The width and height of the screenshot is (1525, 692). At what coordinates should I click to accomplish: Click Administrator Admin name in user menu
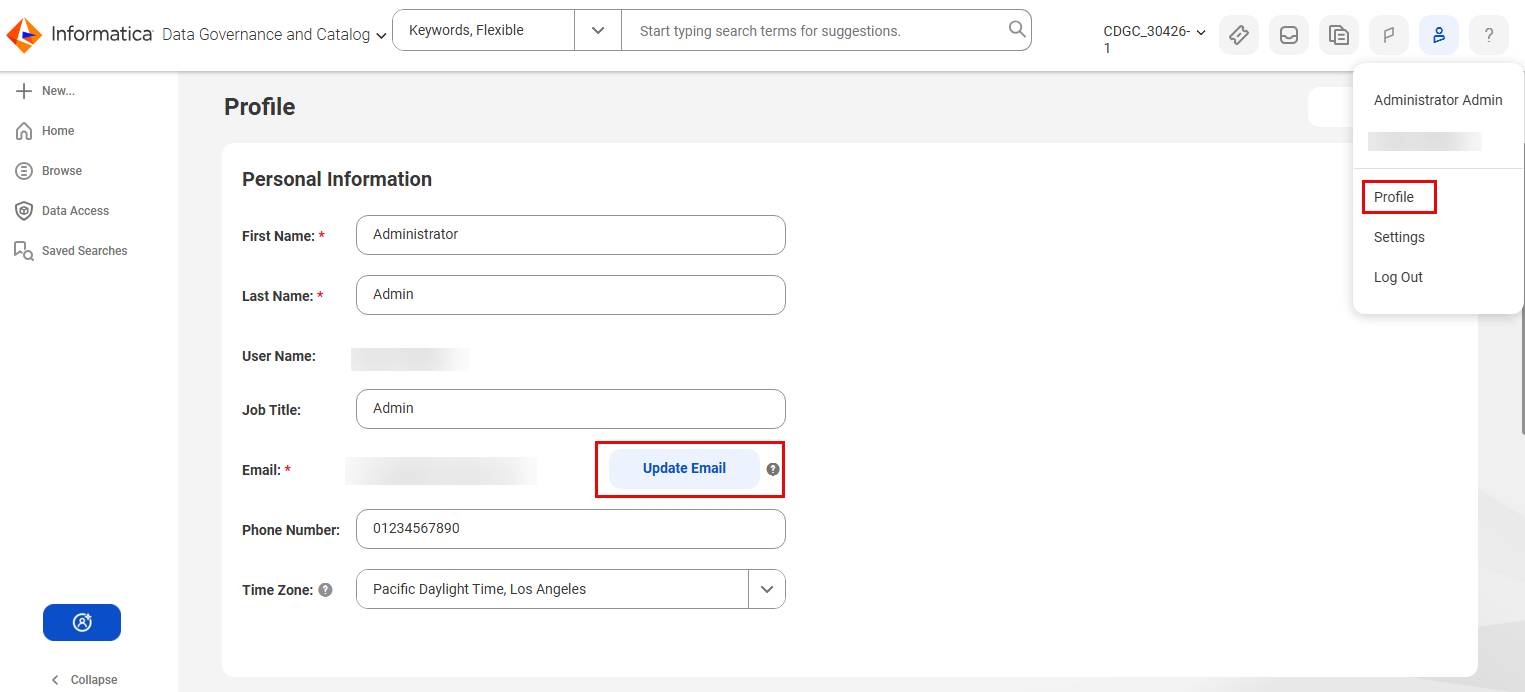click(x=1438, y=100)
